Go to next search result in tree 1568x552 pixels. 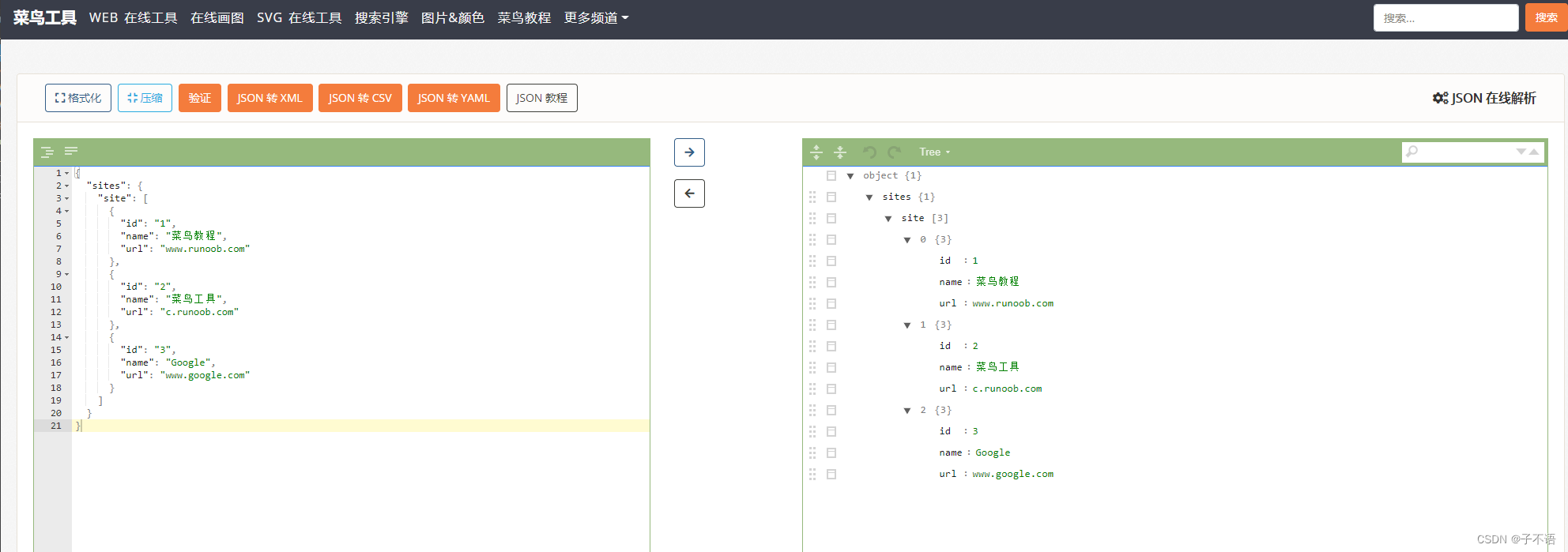click(x=1521, y=152)
